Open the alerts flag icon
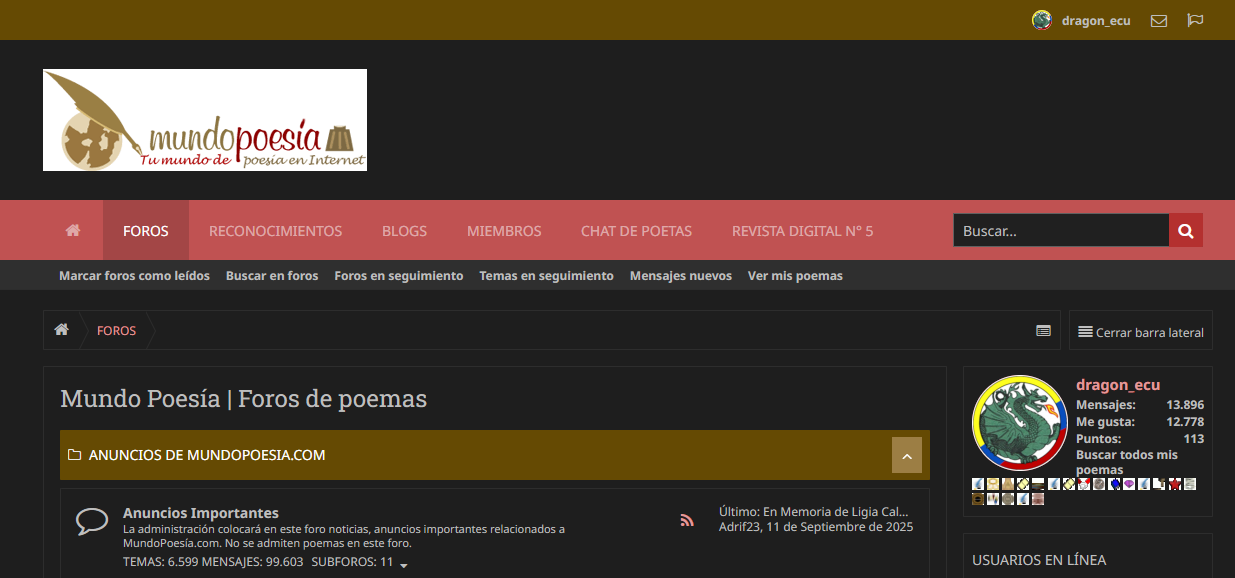Screen dimensions: 1235x578 click(x=1195, y=20)
